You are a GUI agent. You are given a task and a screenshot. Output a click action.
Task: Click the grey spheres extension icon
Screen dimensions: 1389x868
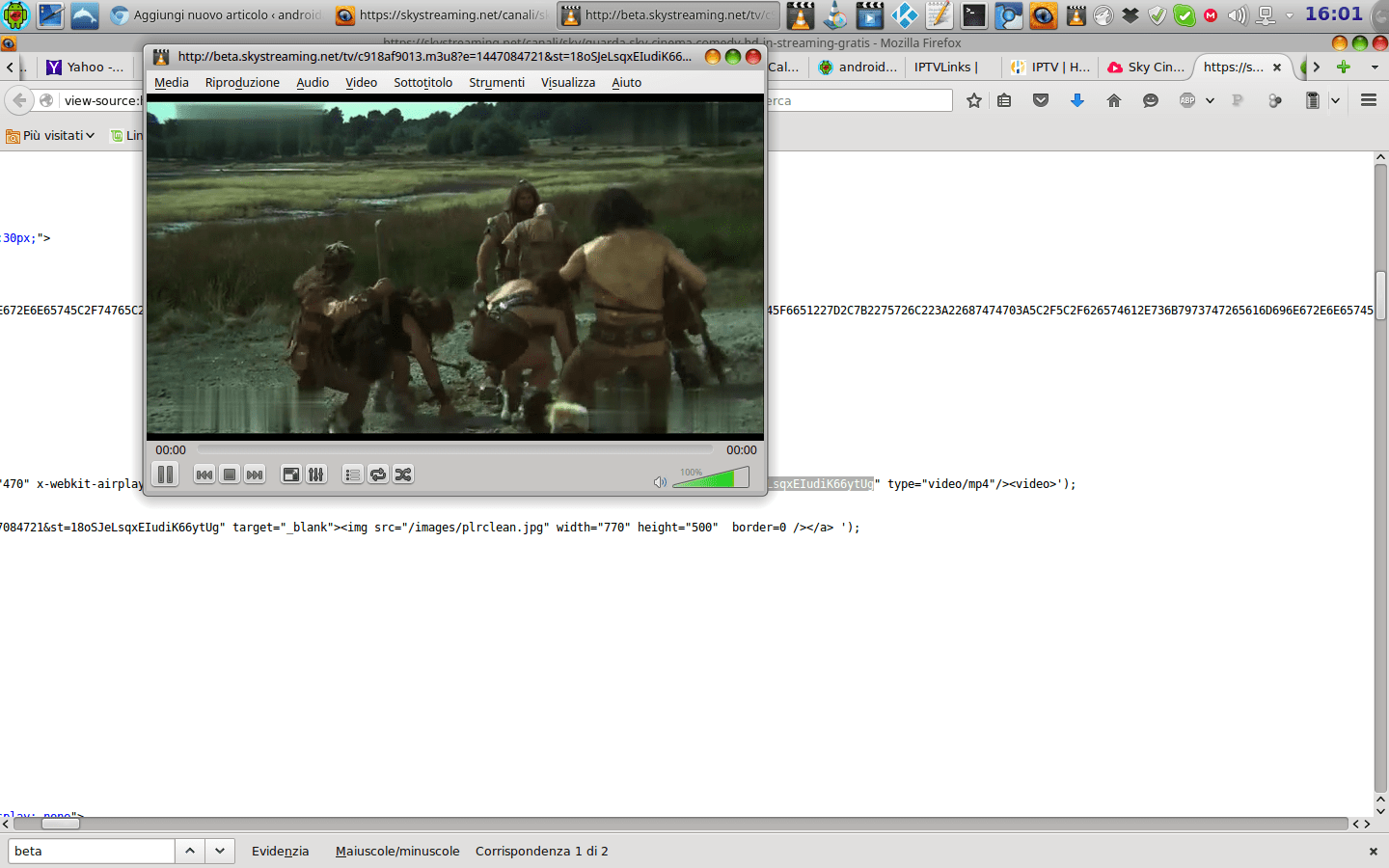click(x=1275, y=100)
